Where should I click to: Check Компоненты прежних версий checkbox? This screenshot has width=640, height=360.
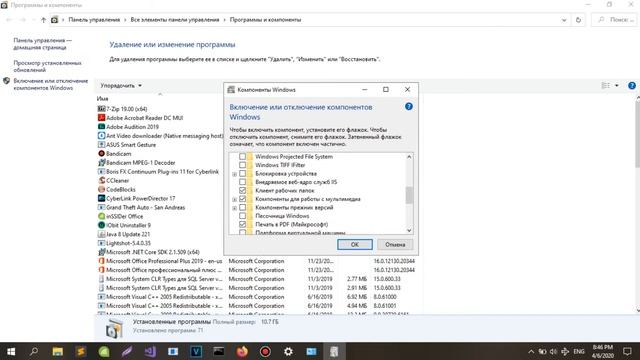[242, 207]
